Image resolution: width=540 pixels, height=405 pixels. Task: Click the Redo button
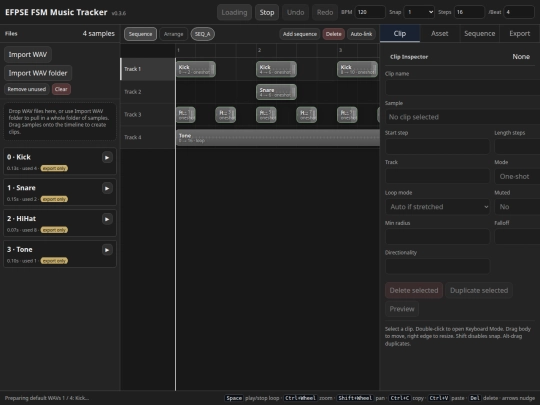[x=325, y=12]
